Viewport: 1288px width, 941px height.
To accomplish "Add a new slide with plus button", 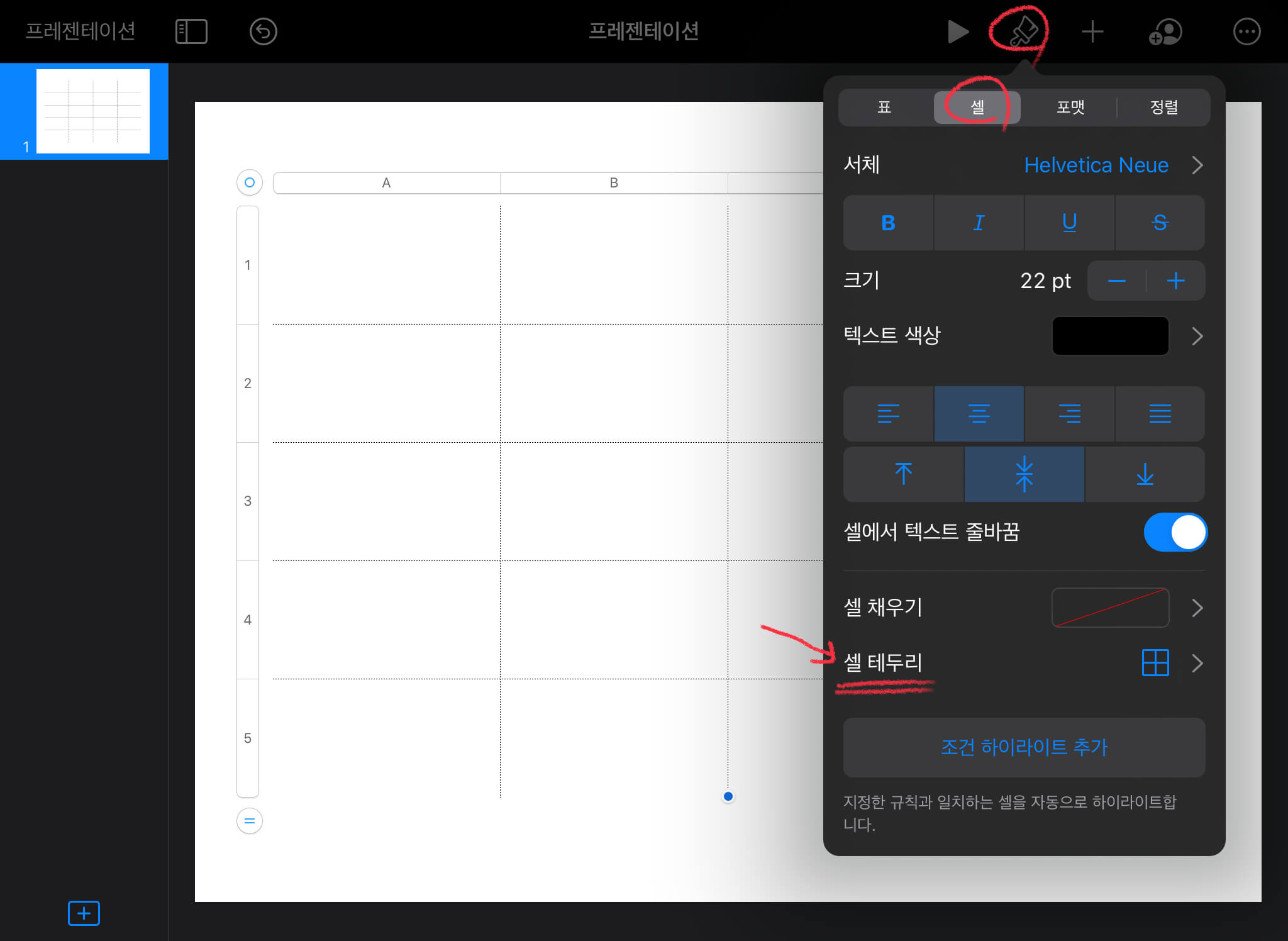I will coord(84,913).
